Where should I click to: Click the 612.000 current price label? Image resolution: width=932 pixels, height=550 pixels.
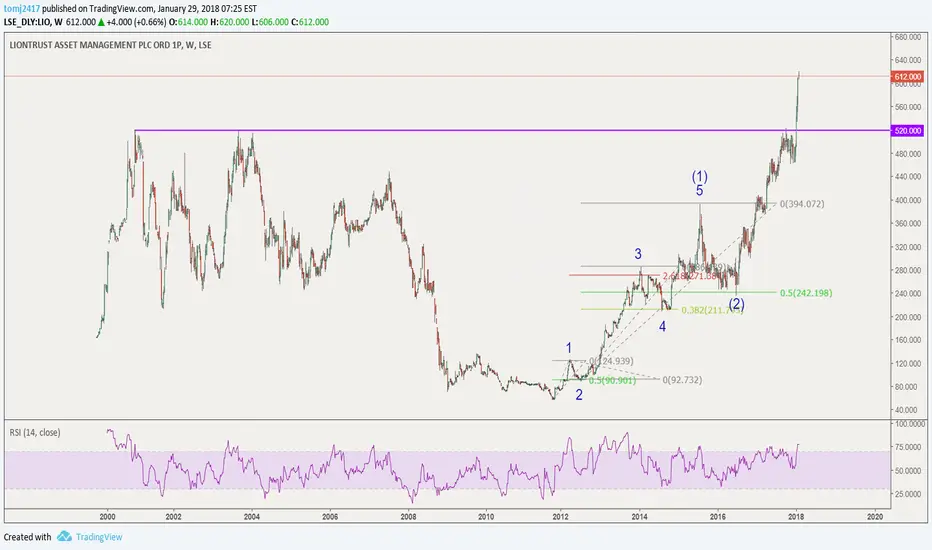point(908,77)
